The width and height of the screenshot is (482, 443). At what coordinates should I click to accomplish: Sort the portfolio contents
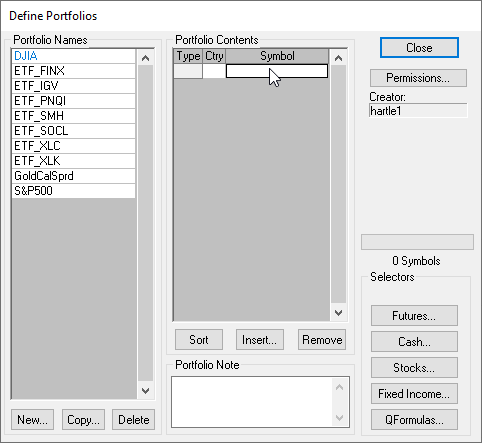click(x=199, y=340)
